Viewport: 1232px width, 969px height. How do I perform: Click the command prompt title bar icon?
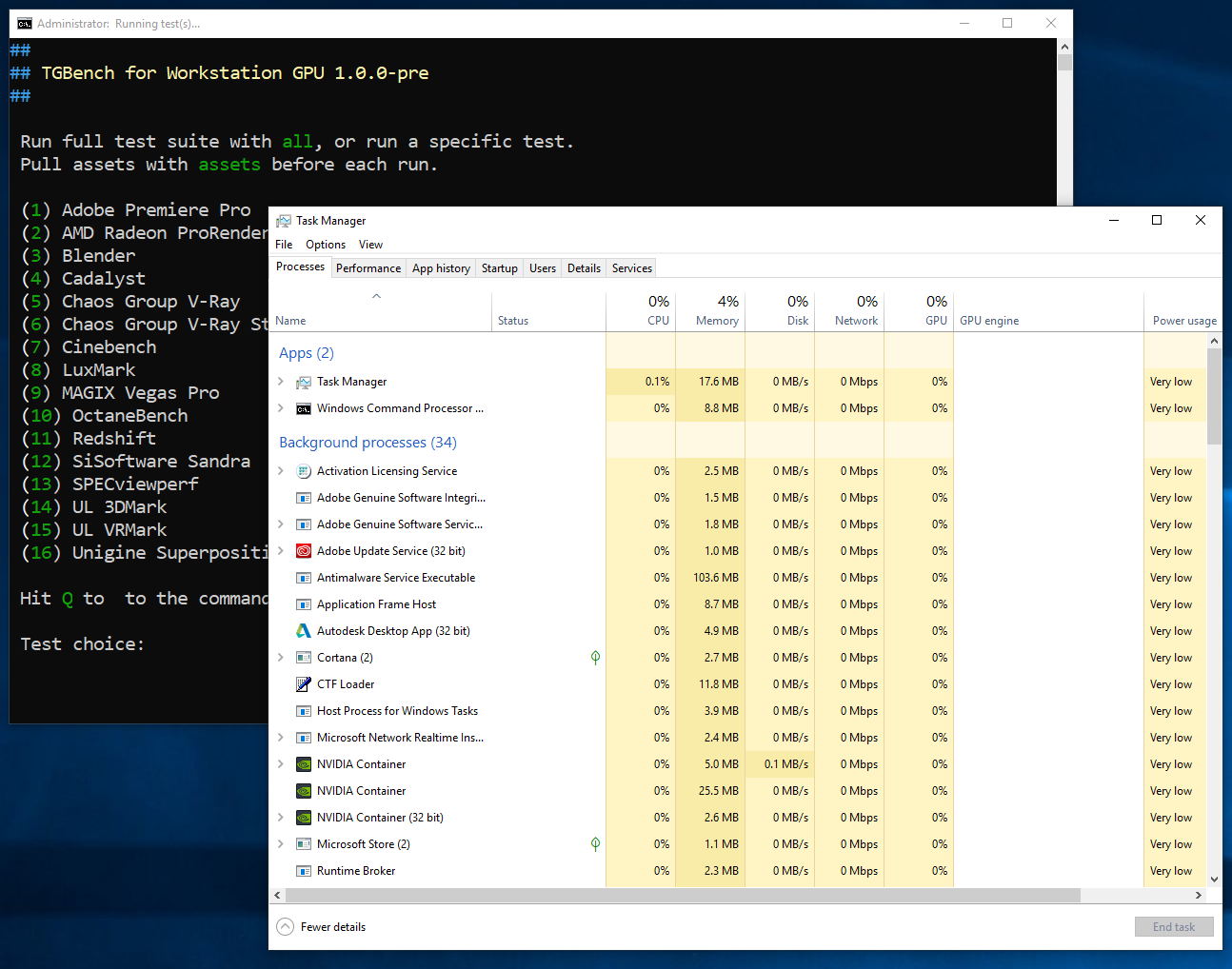click(25, 24)
